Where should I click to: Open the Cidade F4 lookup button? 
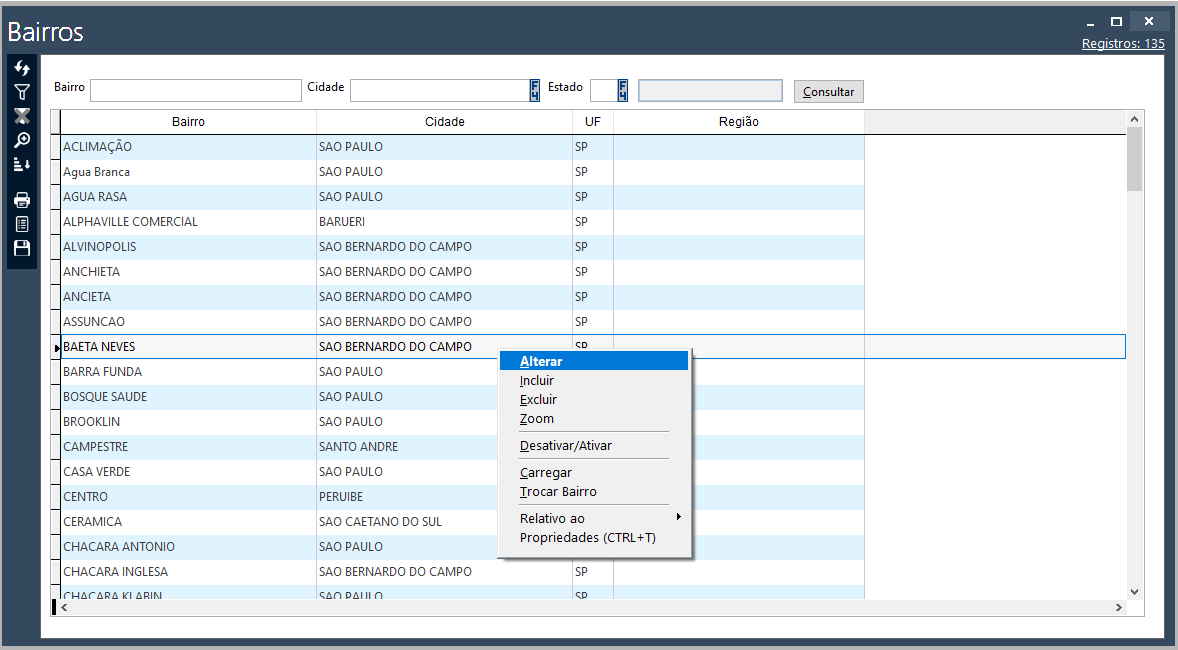(x=534, y=91)
